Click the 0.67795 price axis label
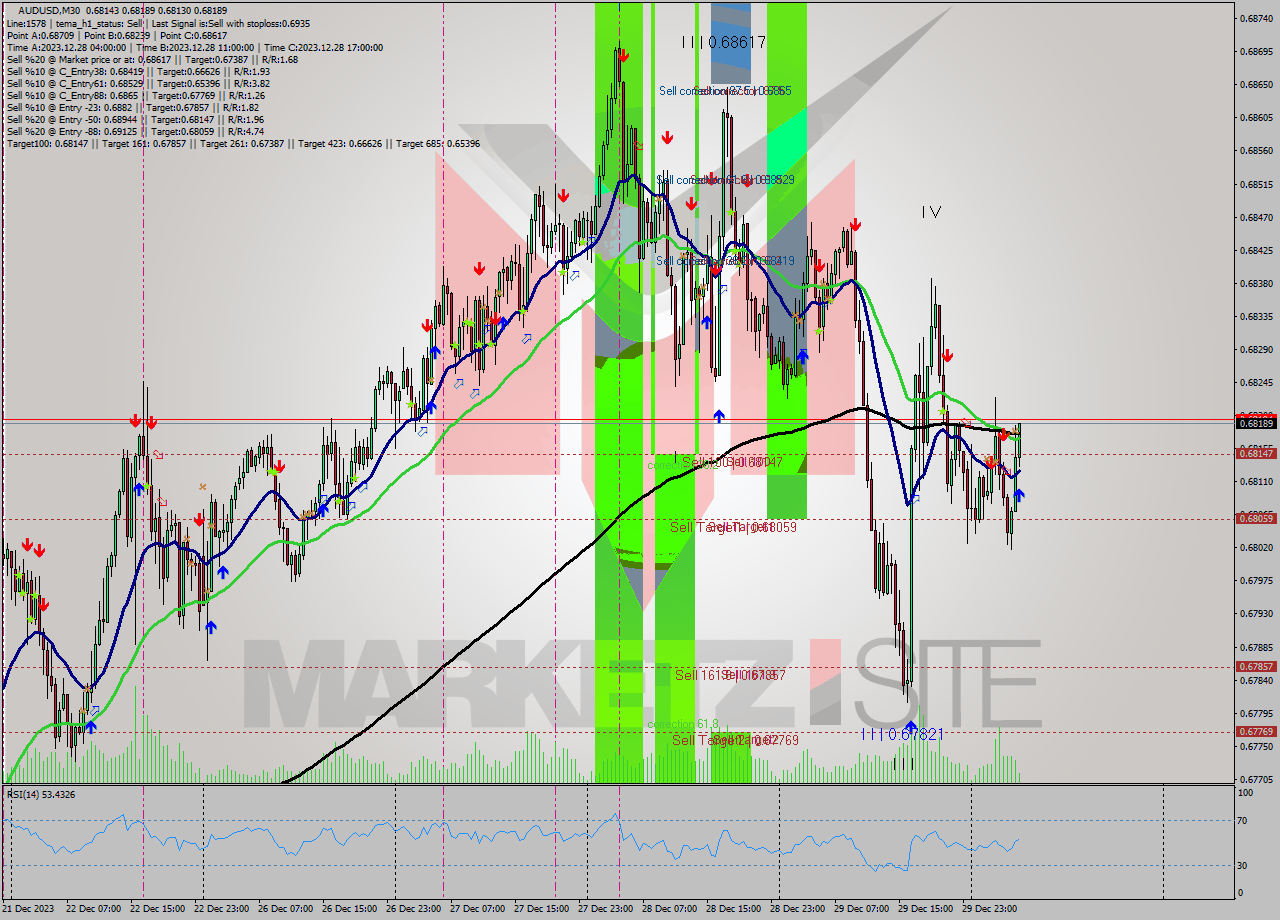Image resolution: width=1280 pixels, height=920 pixels. pos(1256,714)
